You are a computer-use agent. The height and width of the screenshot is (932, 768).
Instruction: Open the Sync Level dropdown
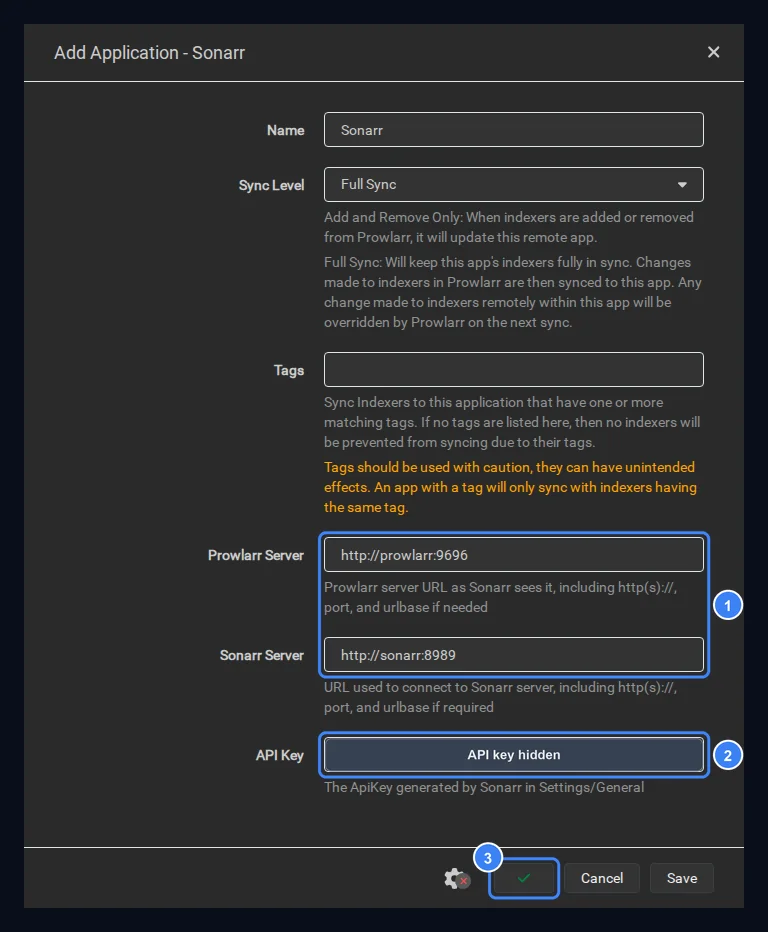514,184
